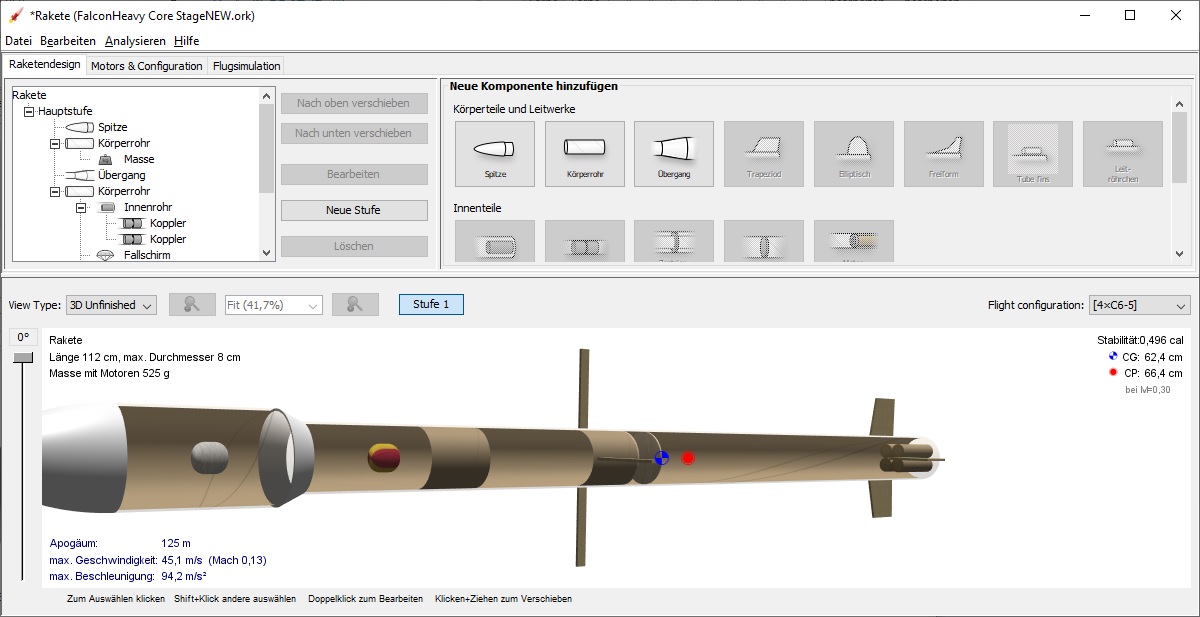Click the max. Beschleunigung 94,2 m/s² text
The image size is (1200, 617).
pos(127,577)
